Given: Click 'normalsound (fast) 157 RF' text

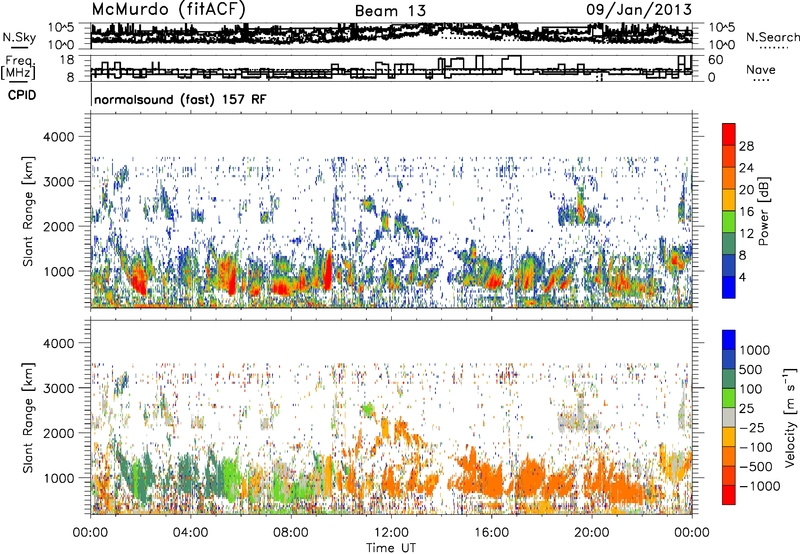Looking at the screenshot, I should click(x=180, y=99).
